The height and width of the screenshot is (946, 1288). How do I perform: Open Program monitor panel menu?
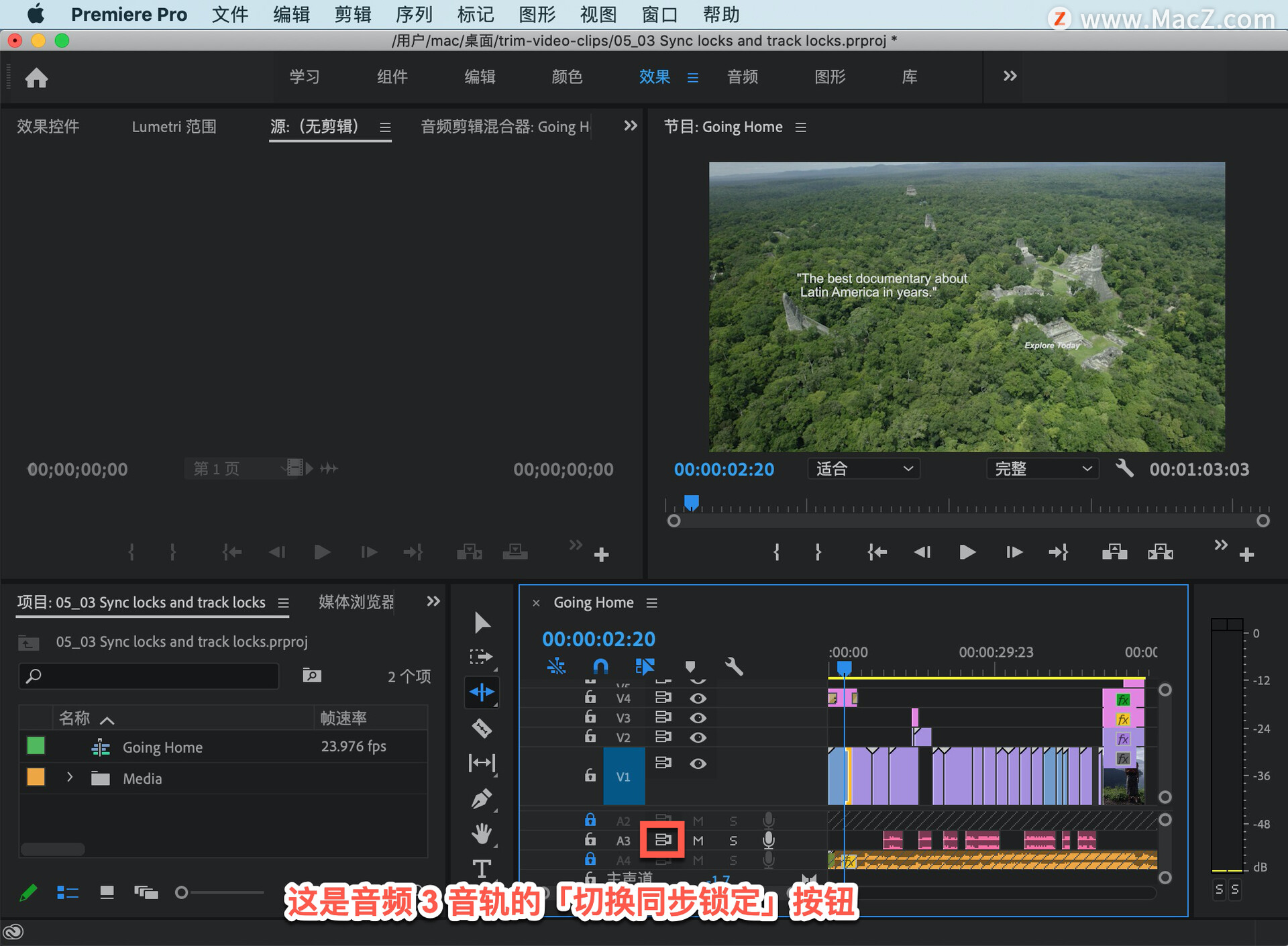click(x=800, y=127)
